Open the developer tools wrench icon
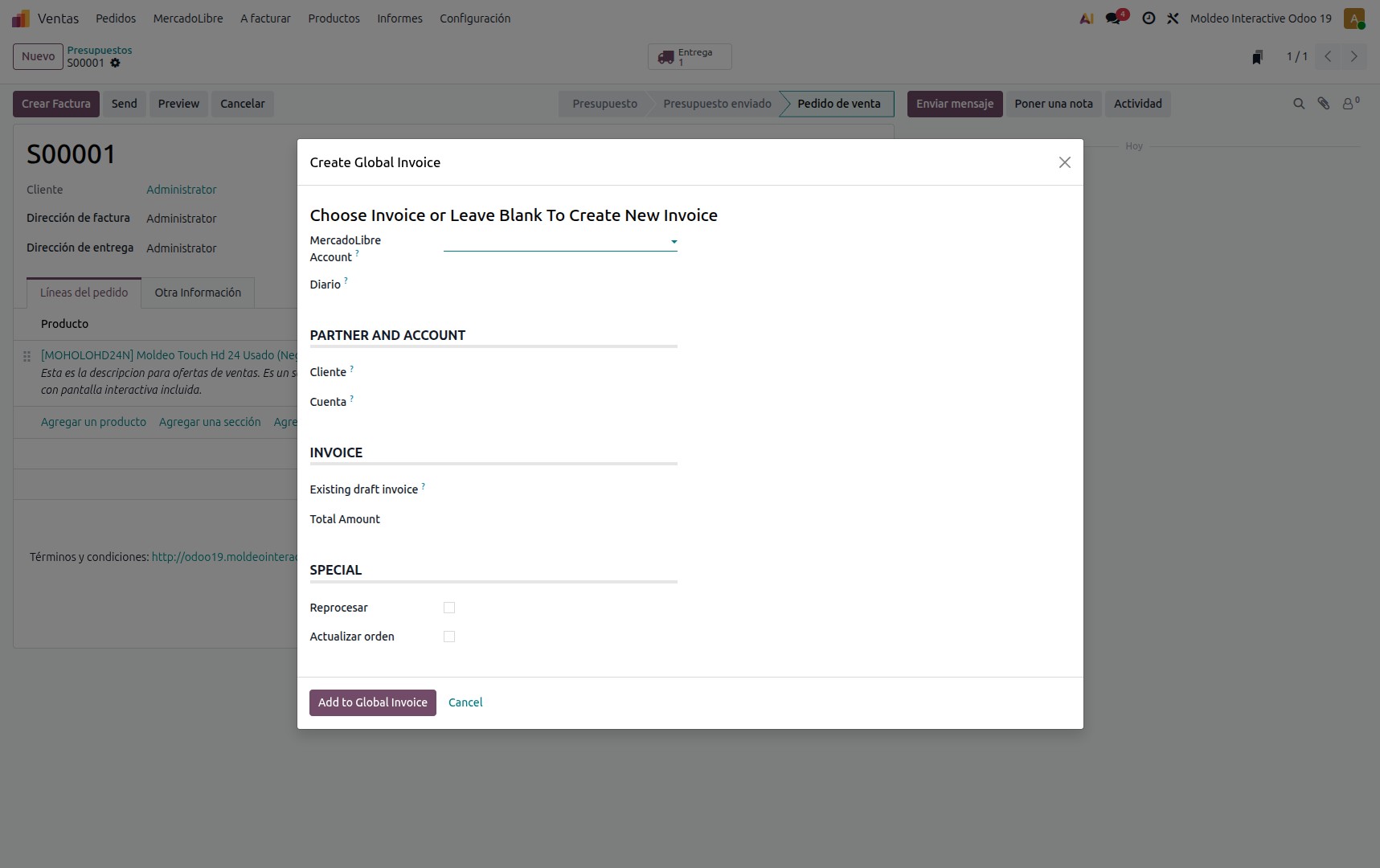1380x868 pixels. pyautogui.click(x=1173, y=18)
